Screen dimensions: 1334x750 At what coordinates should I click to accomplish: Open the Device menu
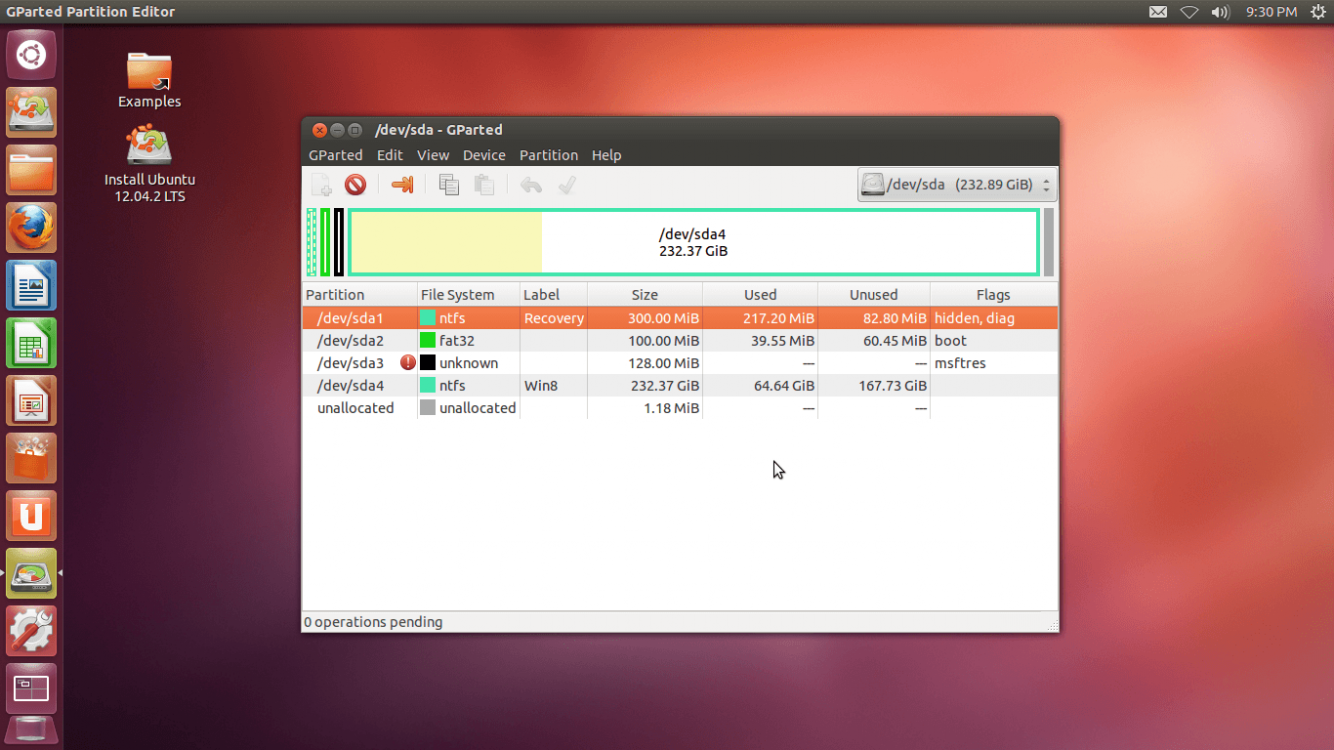tap(484, 155)
